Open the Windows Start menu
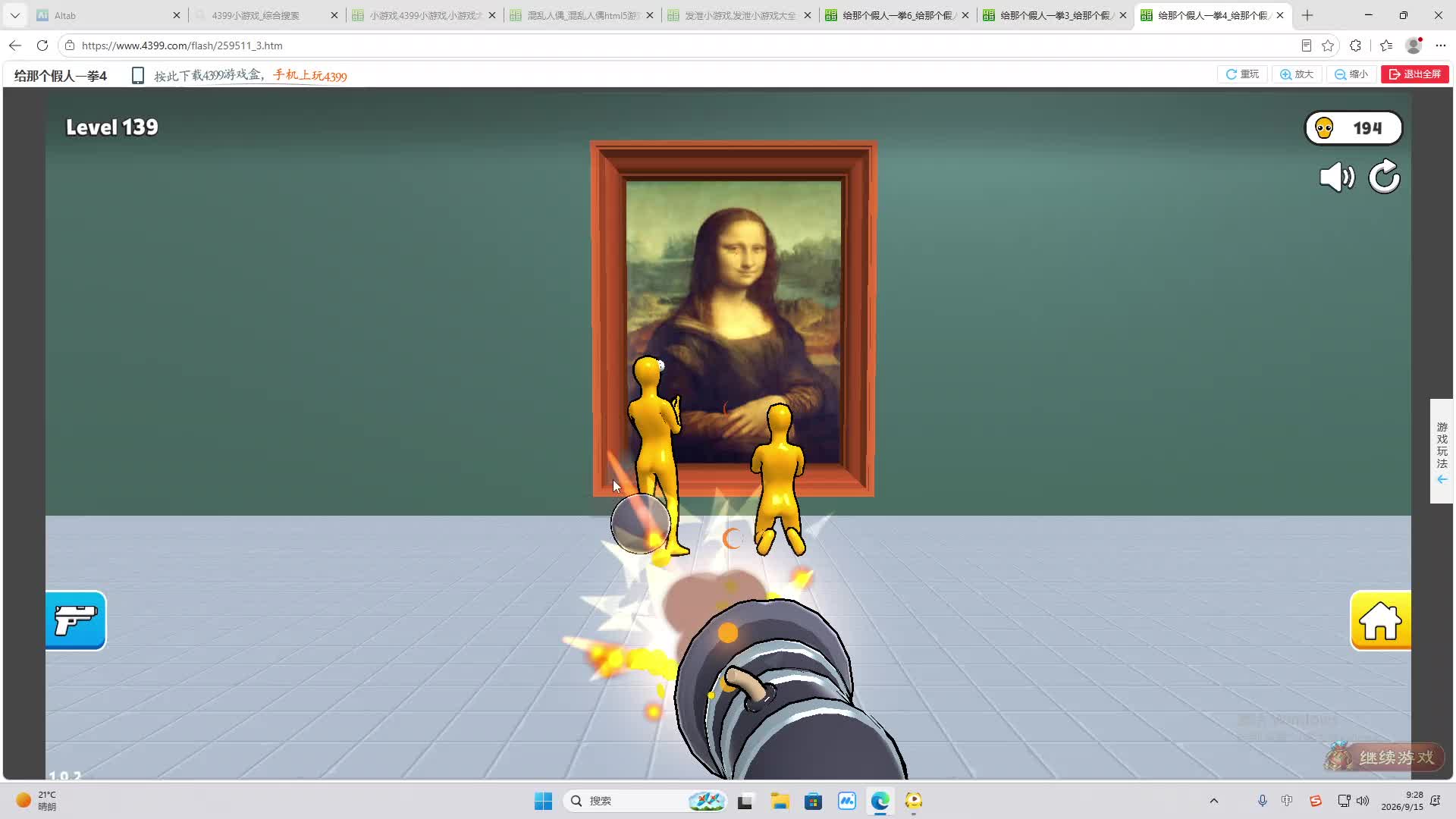This screenshot has height=819, width=1456. (543, 801)
